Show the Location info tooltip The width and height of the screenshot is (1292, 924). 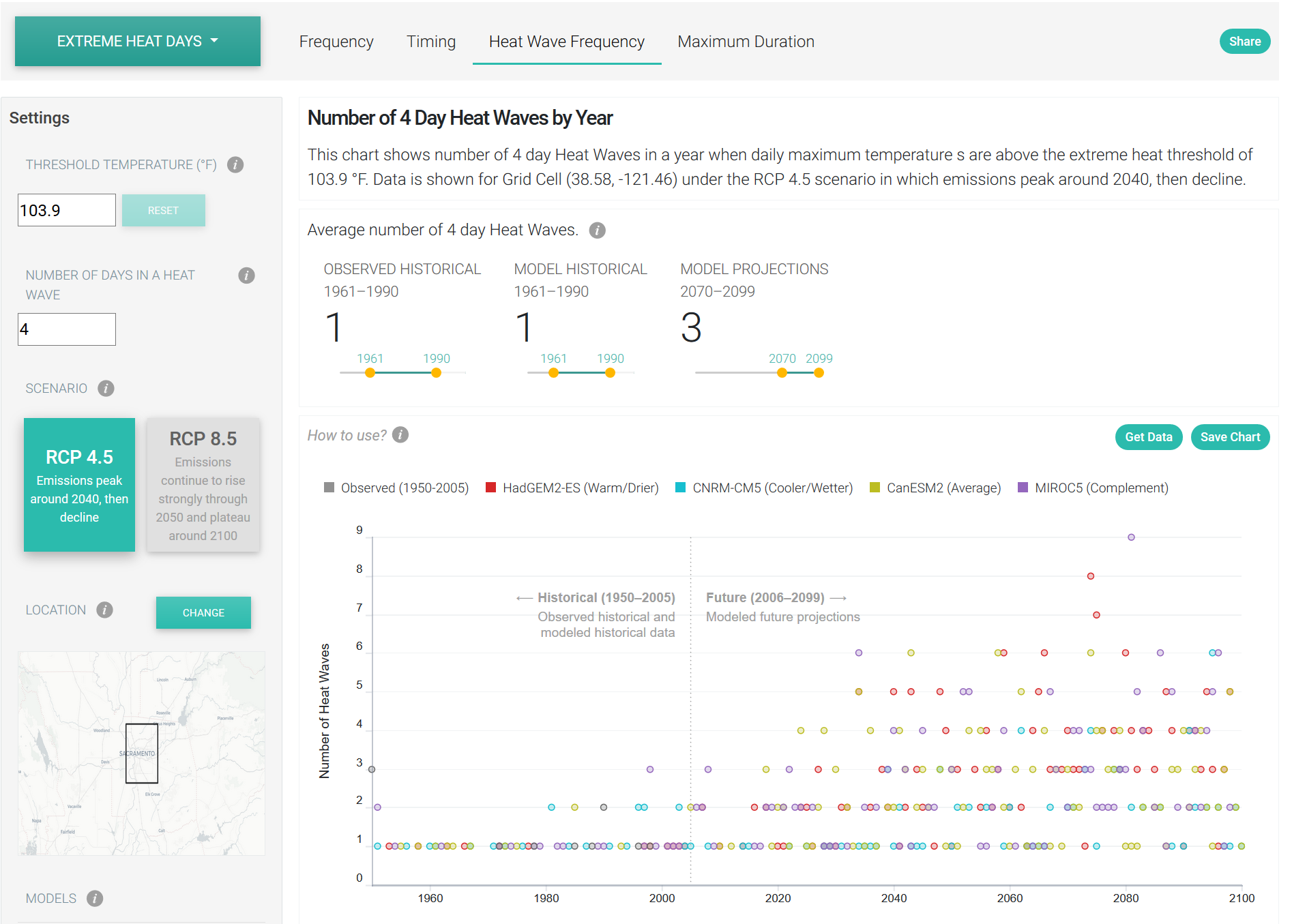(x=104, y=610)
